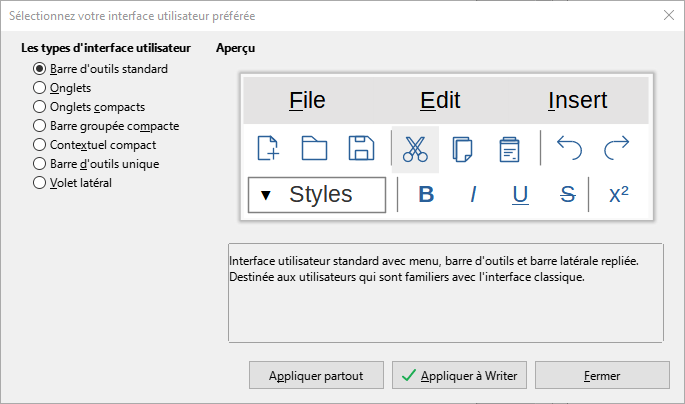Click the File menu in preview
685x404 pixels.
point(307,101)
